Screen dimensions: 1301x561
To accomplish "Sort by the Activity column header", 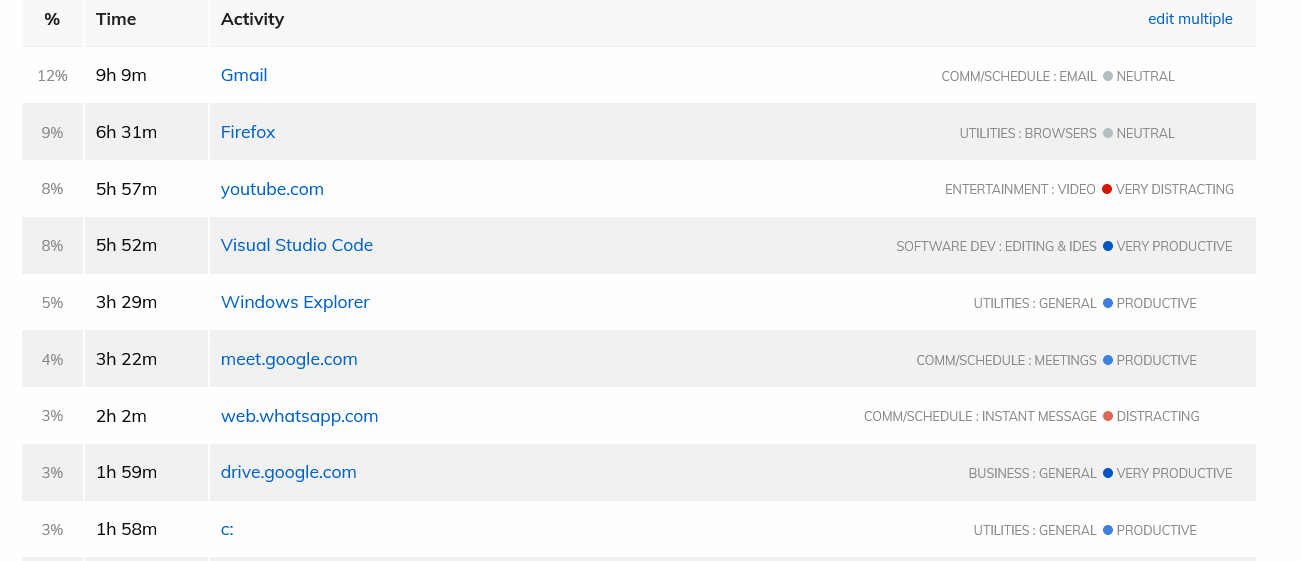I will [x=252, y=19].
